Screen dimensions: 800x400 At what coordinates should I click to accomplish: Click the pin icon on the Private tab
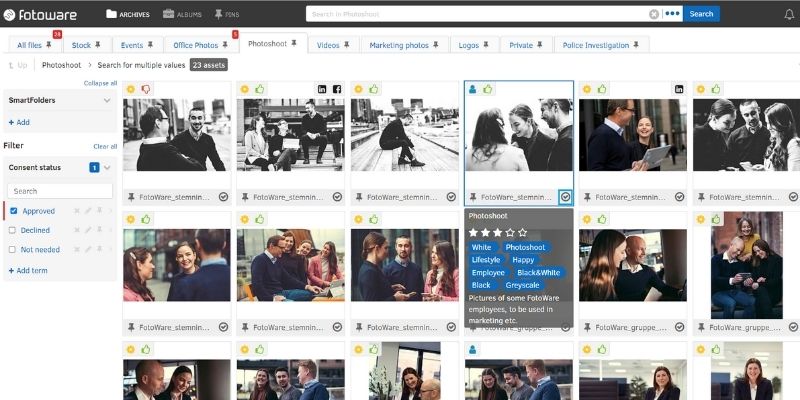tap(539, 45)
